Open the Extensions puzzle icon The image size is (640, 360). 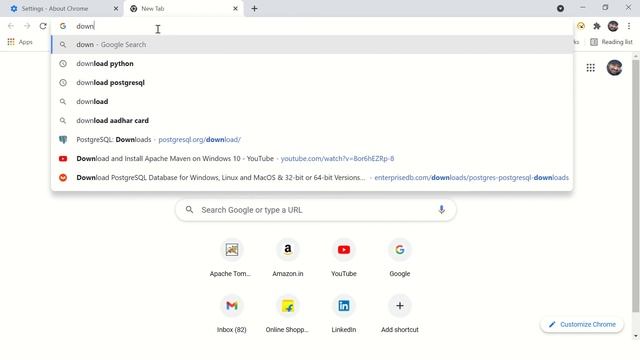click(597, 26)
